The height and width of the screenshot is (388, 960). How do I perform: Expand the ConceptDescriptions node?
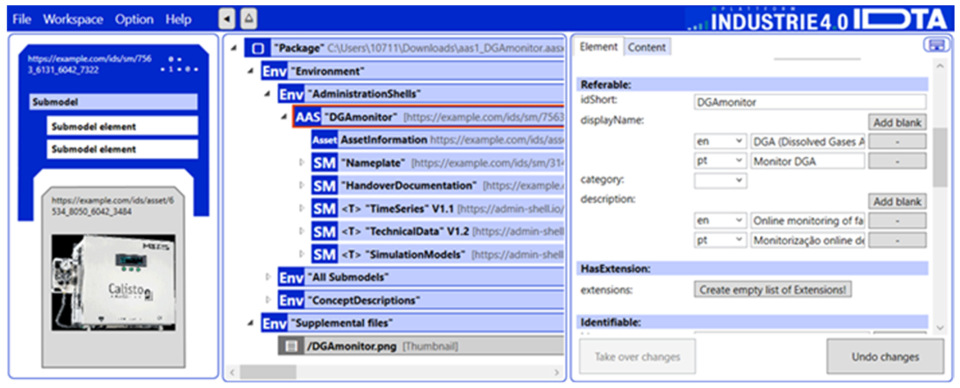point(267,300)
